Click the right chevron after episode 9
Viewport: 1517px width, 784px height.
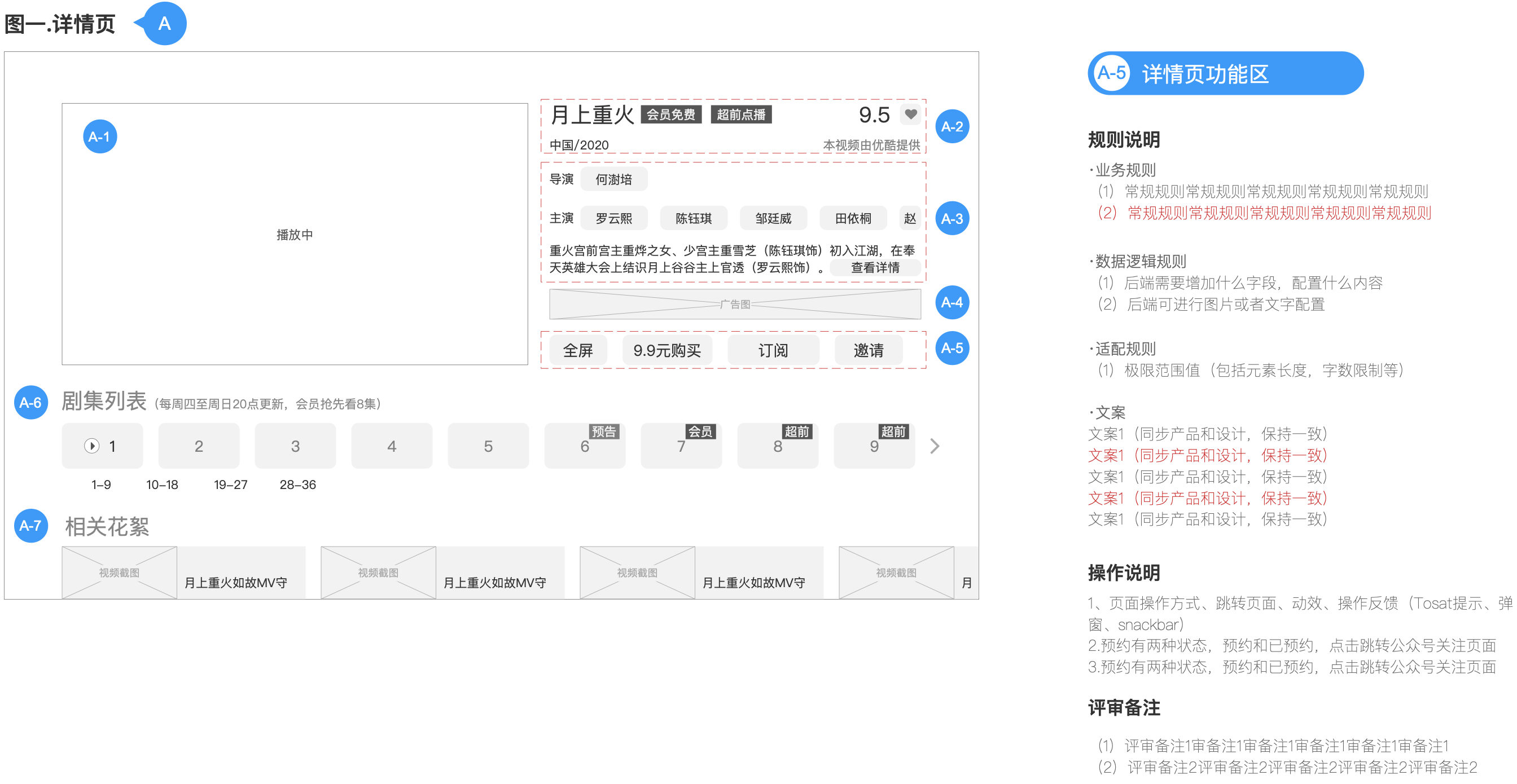(x=935, y=446)
